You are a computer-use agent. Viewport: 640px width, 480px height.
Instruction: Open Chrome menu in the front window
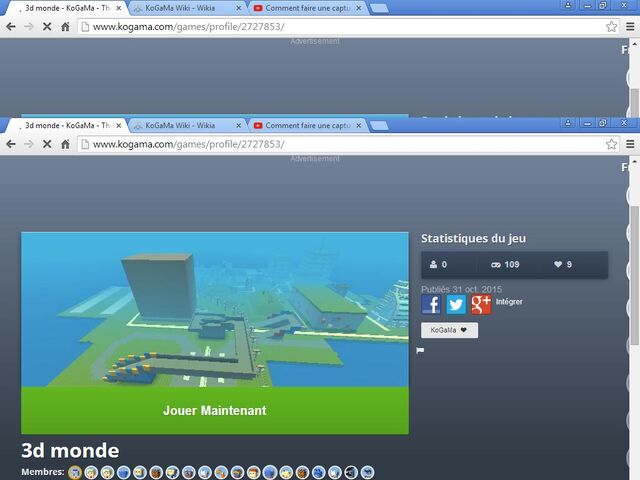point(630,144)
